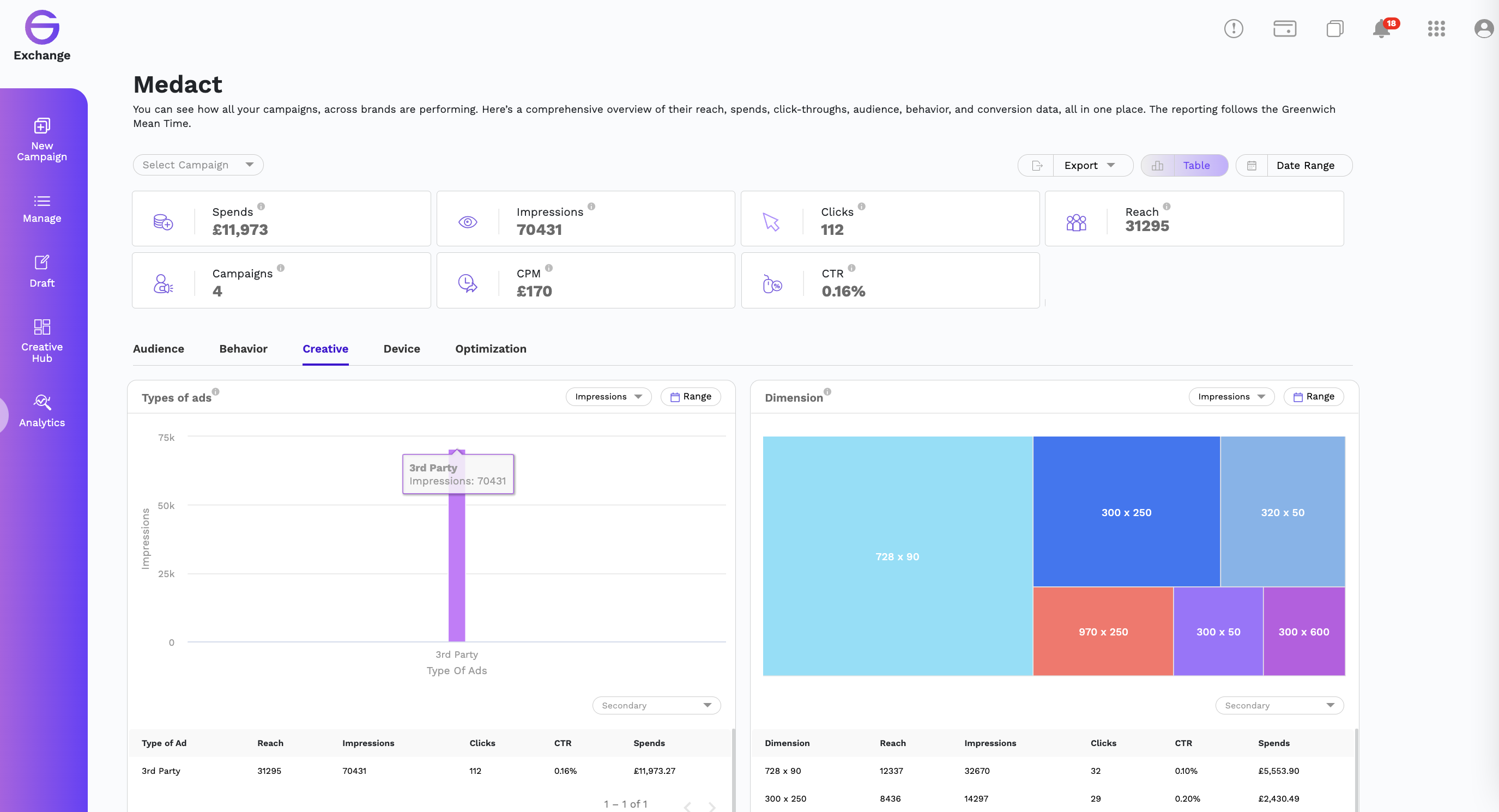
Task: Click the alert exclamation icon in header
Action: click(1233, 28)
